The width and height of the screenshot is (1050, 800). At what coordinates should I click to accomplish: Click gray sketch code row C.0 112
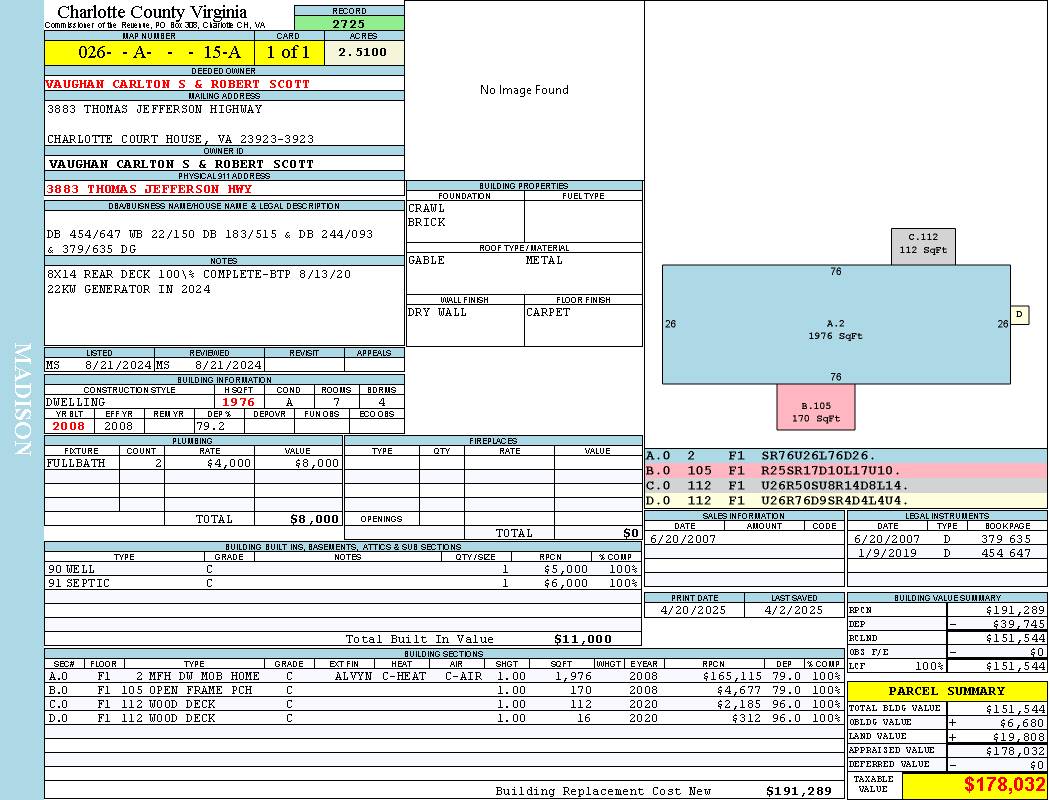(845, 485)
